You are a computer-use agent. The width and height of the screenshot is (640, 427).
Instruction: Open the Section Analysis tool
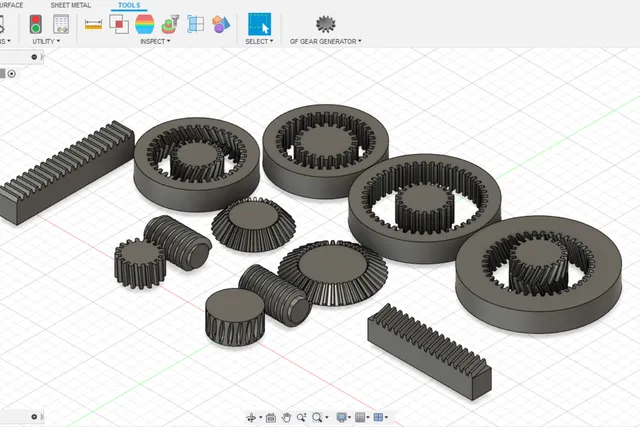(x=196, y=24)
